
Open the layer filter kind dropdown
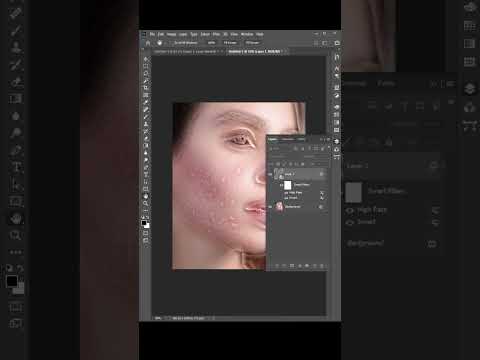276,149
